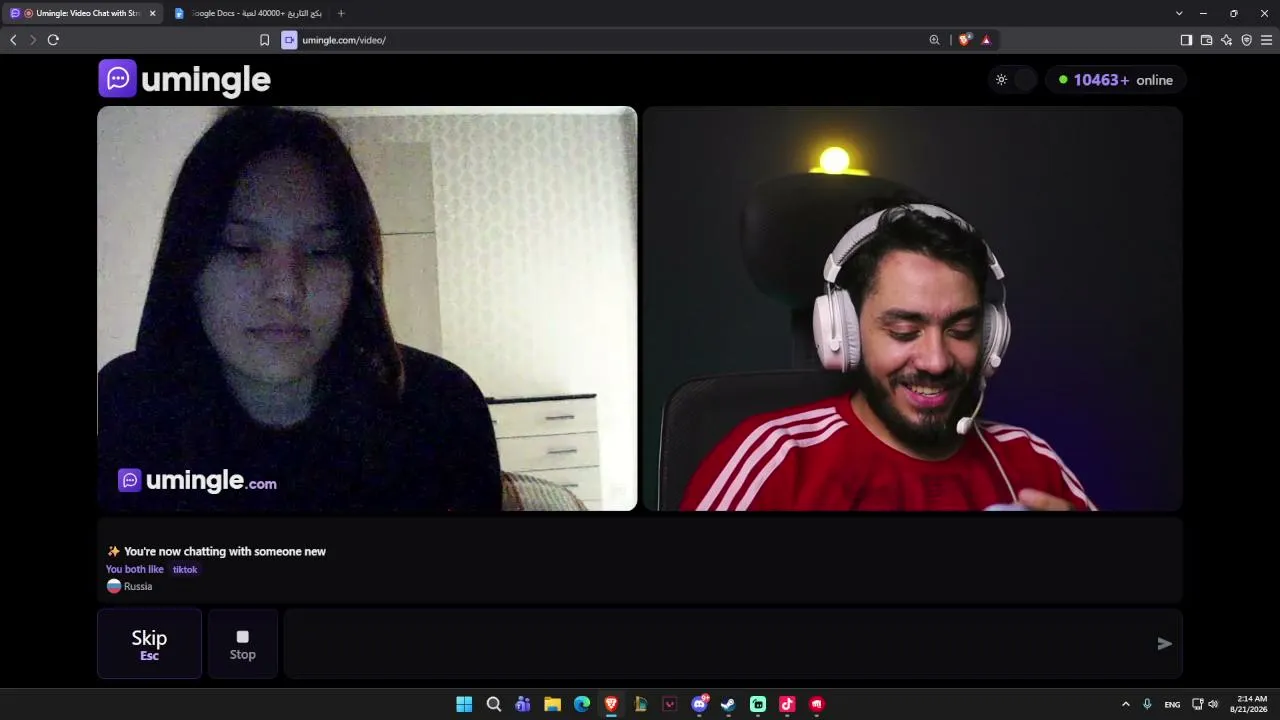
Task: Toggle the light/dark theme switch
Action: (x=1012, y=80)
